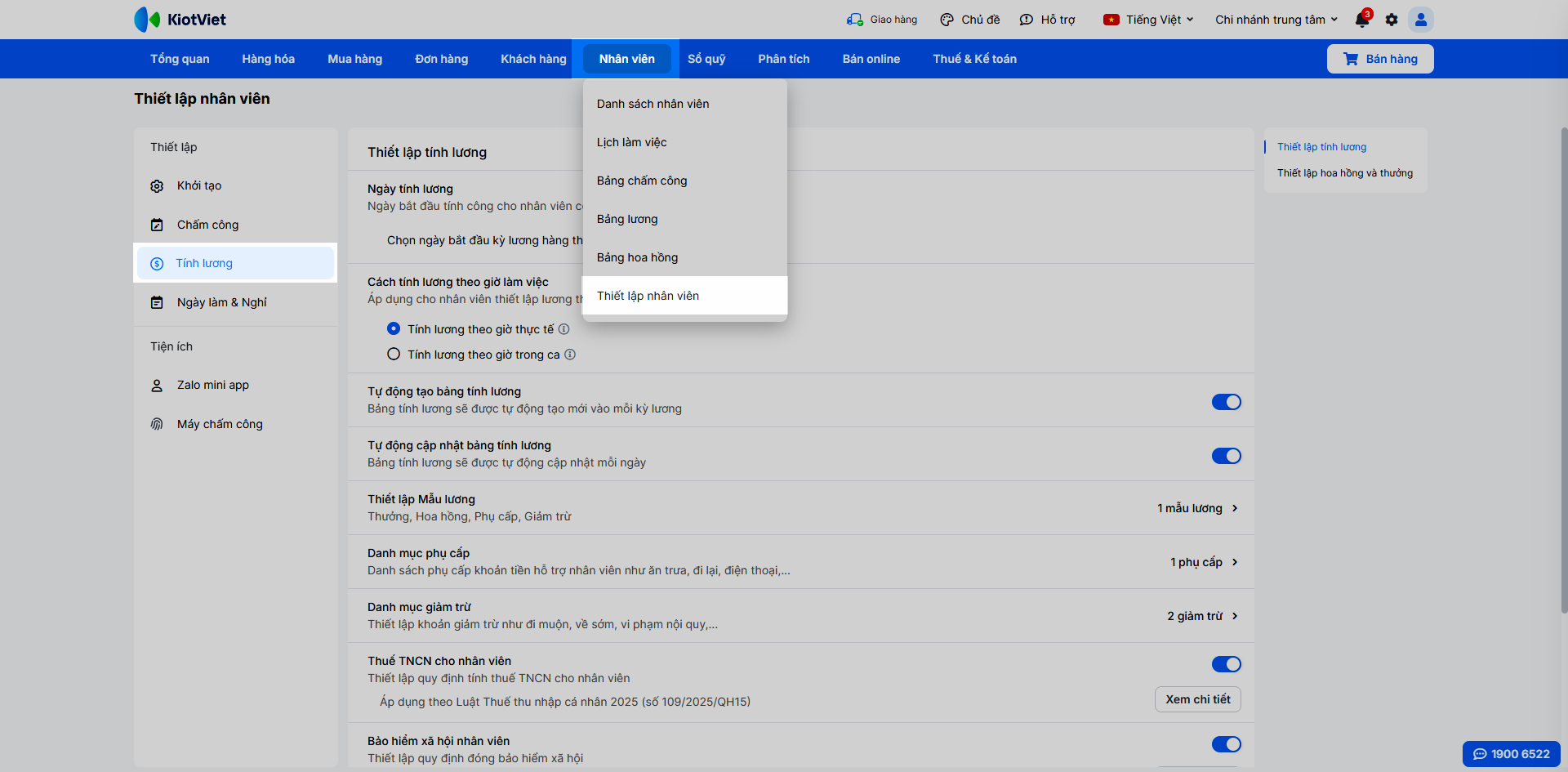Click the user account avatar icon
Screen dimensions: 1568x772
pos(1421,20)
